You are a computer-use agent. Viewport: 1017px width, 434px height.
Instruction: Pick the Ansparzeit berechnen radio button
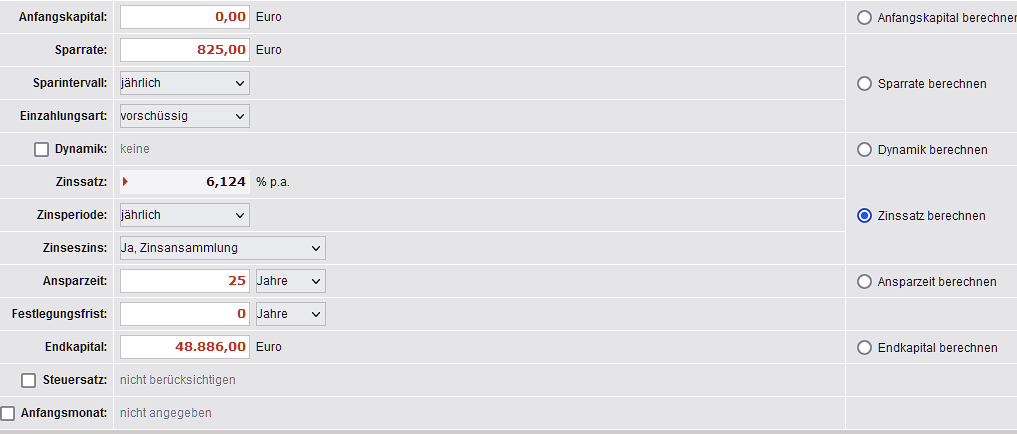pyautogui.click(x=865, y=282)
